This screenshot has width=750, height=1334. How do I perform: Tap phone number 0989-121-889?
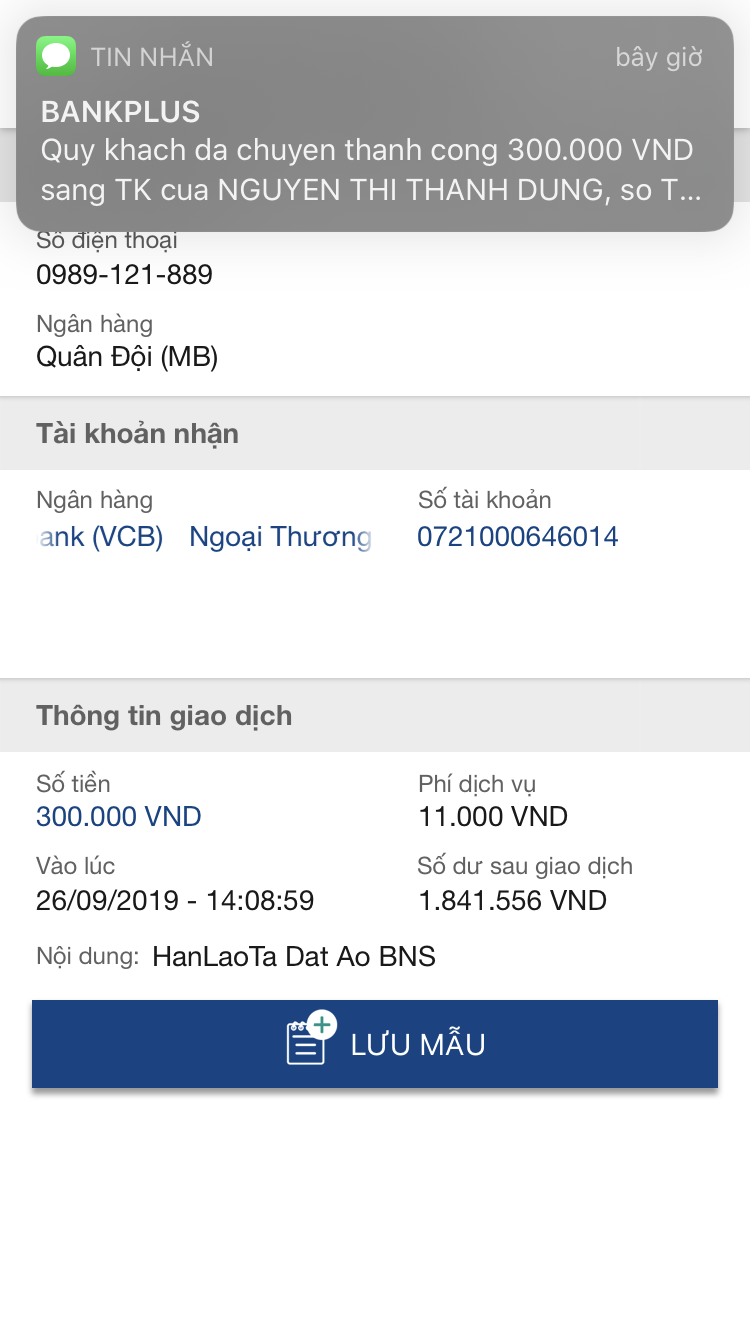coord(124,274)
